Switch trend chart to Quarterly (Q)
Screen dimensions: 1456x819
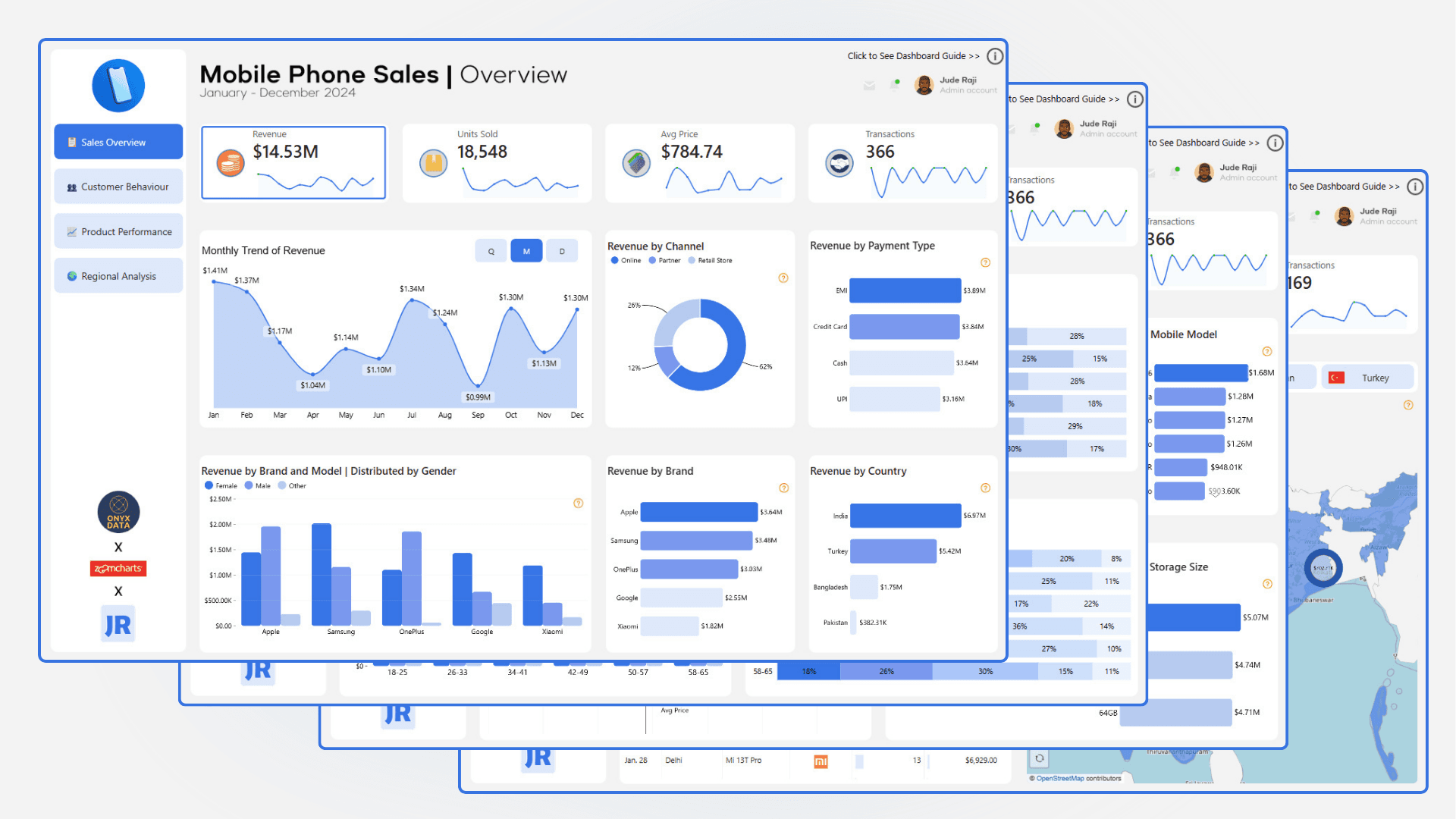click(491, 251)
